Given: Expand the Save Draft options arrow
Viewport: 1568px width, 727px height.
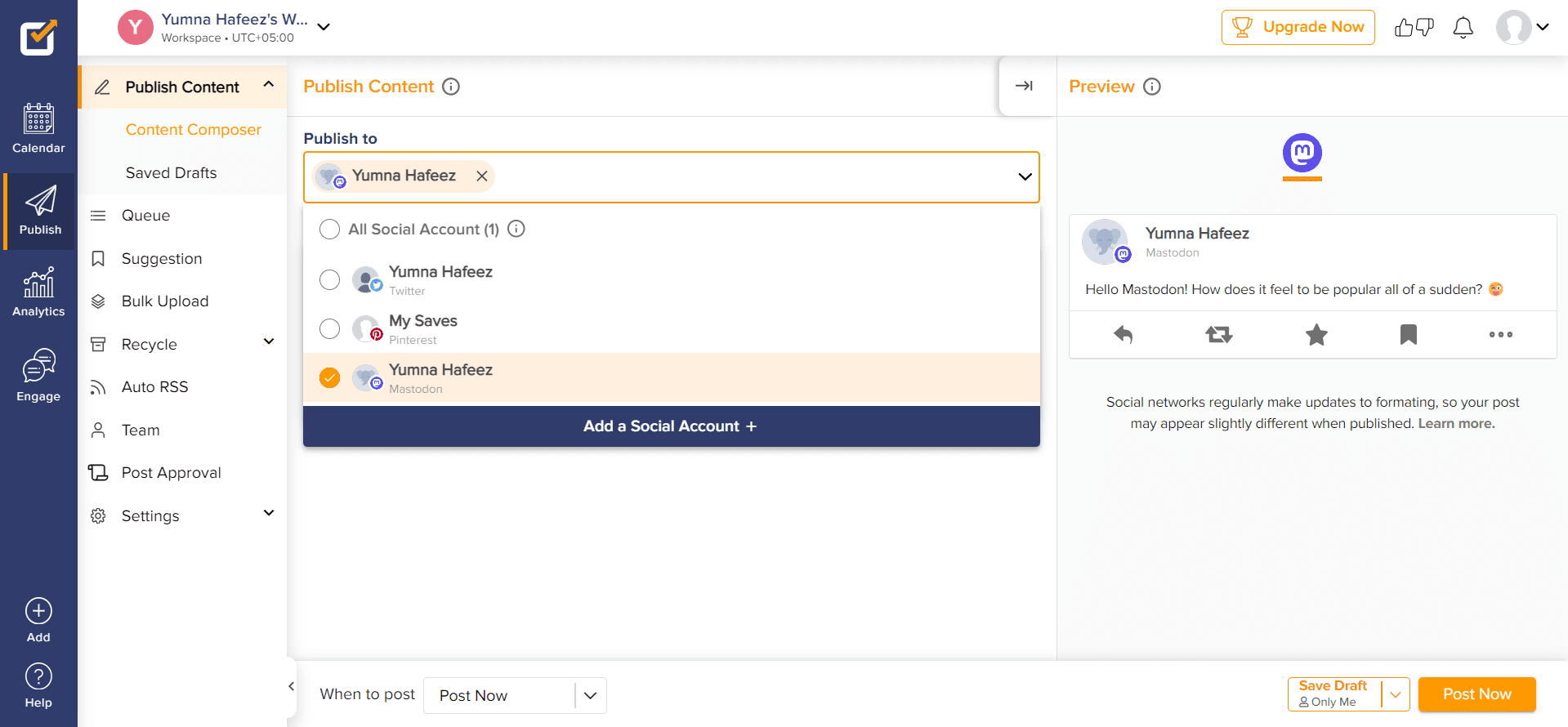Looking at the screenshot, I should click(x=1396, y=694).
